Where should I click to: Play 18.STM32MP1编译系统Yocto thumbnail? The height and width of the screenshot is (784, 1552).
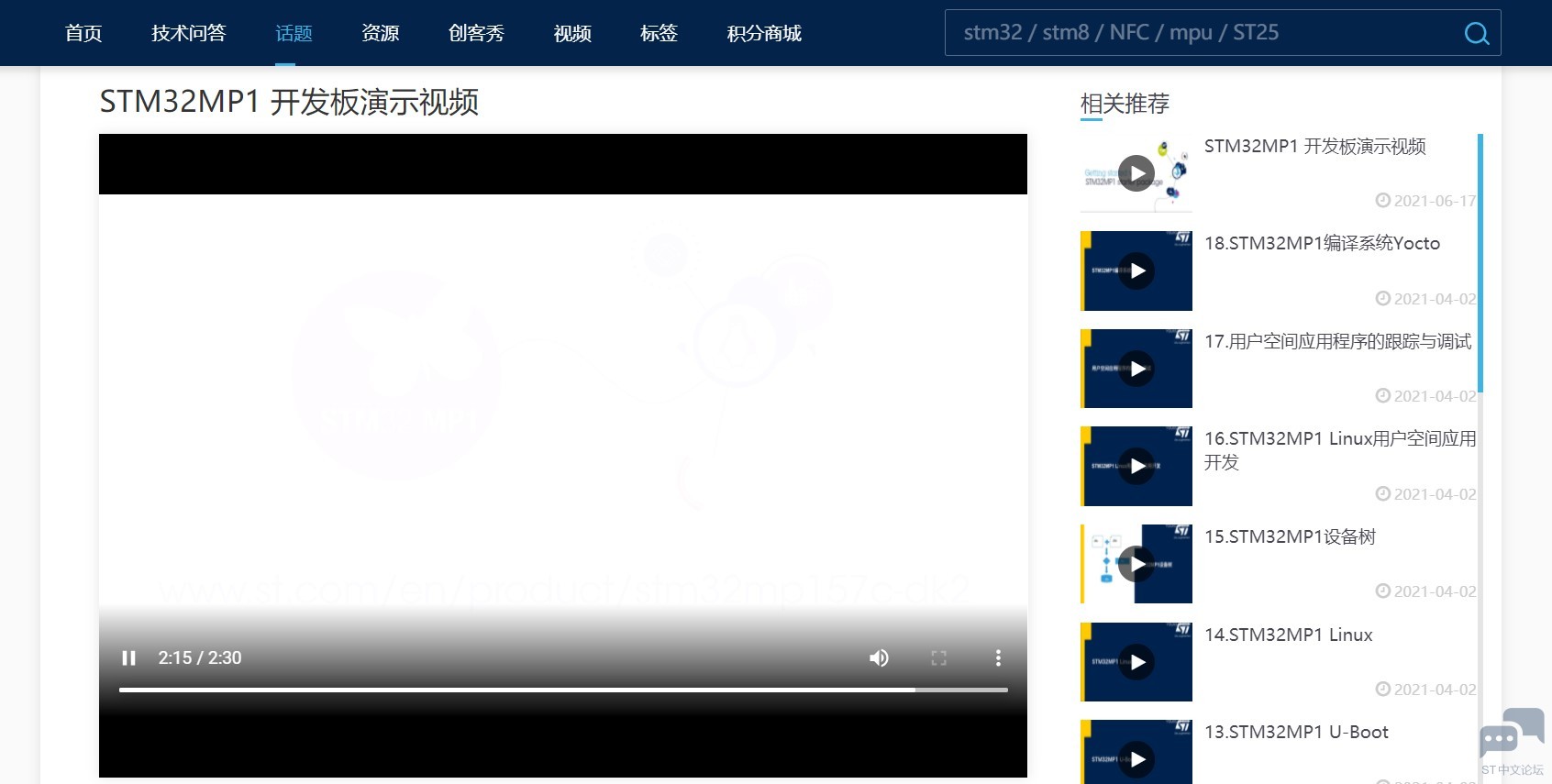click(x=1136, y=271)
